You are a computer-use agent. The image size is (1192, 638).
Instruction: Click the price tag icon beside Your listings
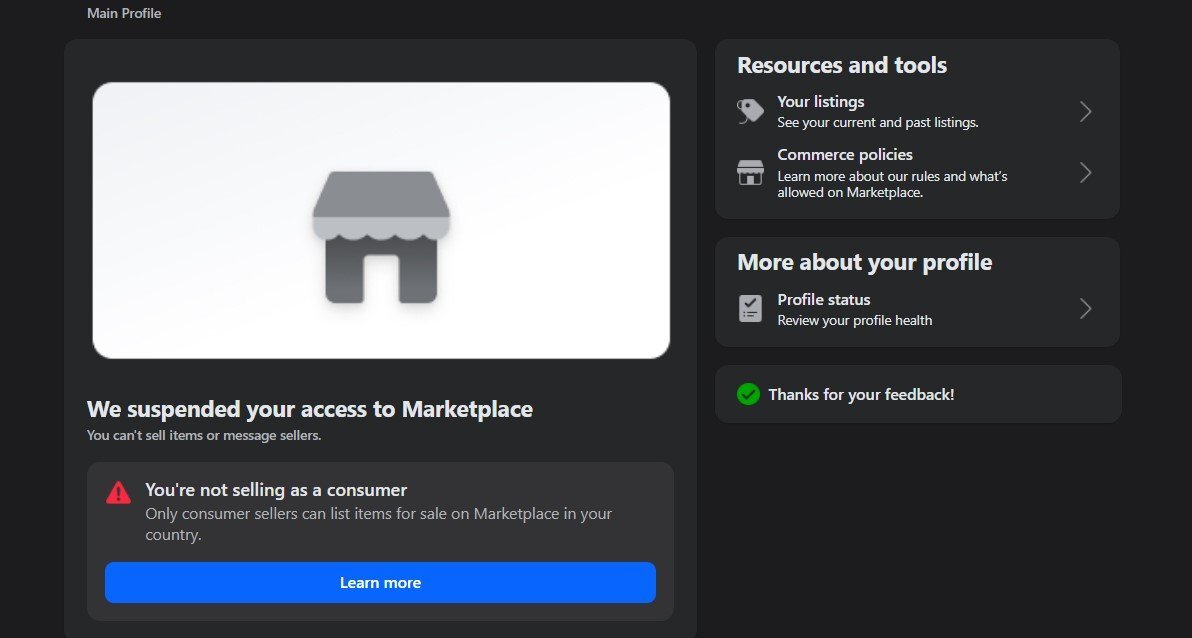(750, 111)
